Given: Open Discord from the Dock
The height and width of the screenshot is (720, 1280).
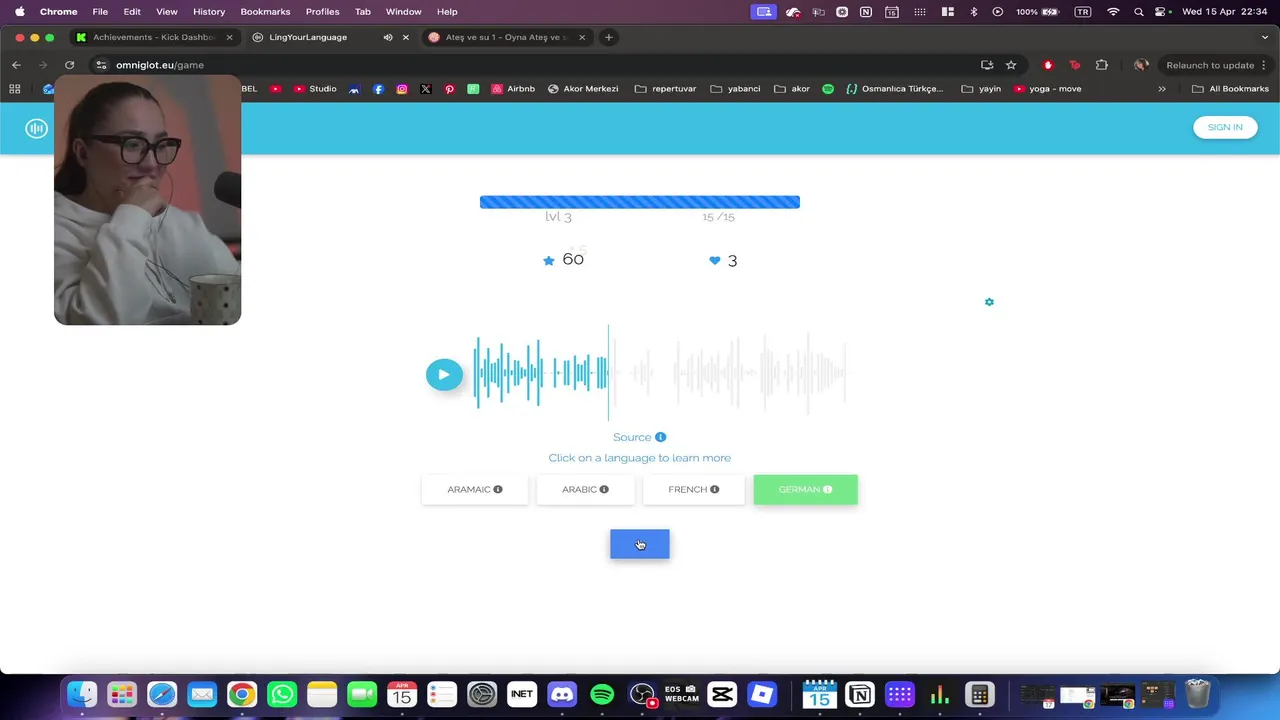Looking at the screenshot, I should point(562,694).
